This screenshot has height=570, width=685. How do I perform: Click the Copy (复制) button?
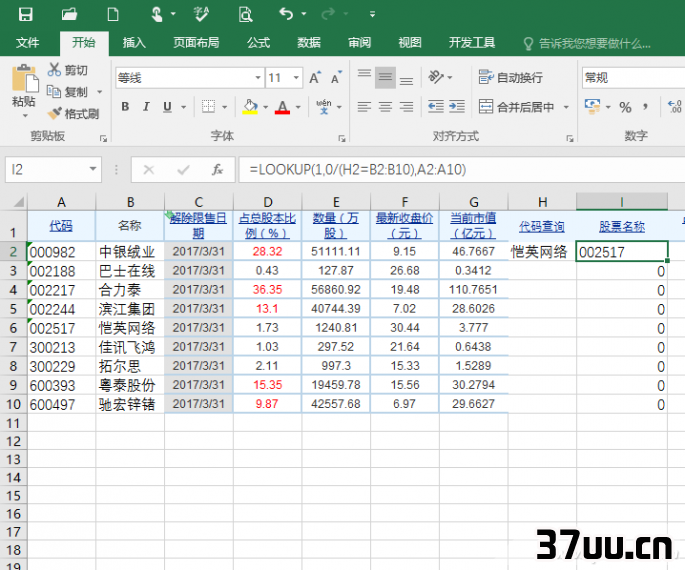[x=67, y=92]
